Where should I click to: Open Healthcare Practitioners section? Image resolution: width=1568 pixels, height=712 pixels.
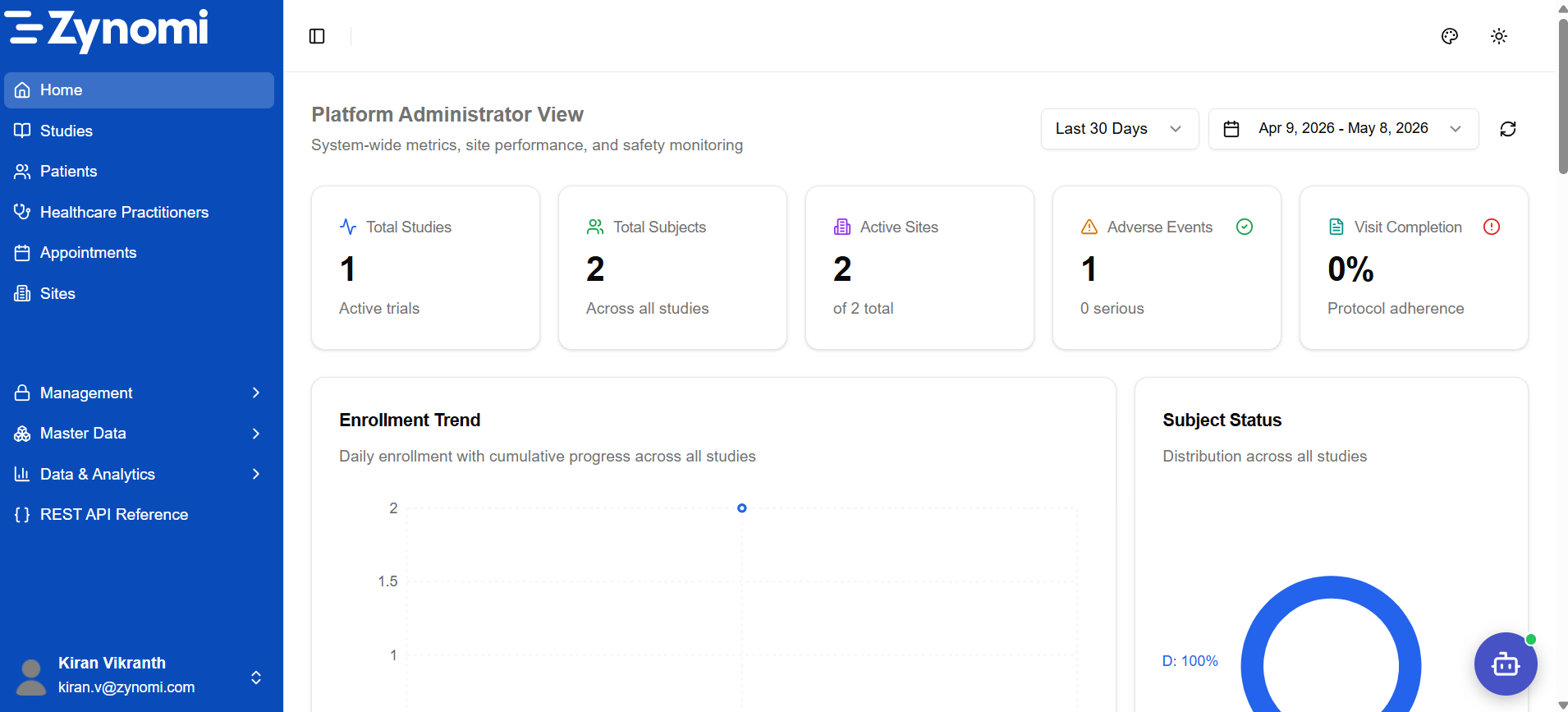pyautogui.click(x=139, y=212)
